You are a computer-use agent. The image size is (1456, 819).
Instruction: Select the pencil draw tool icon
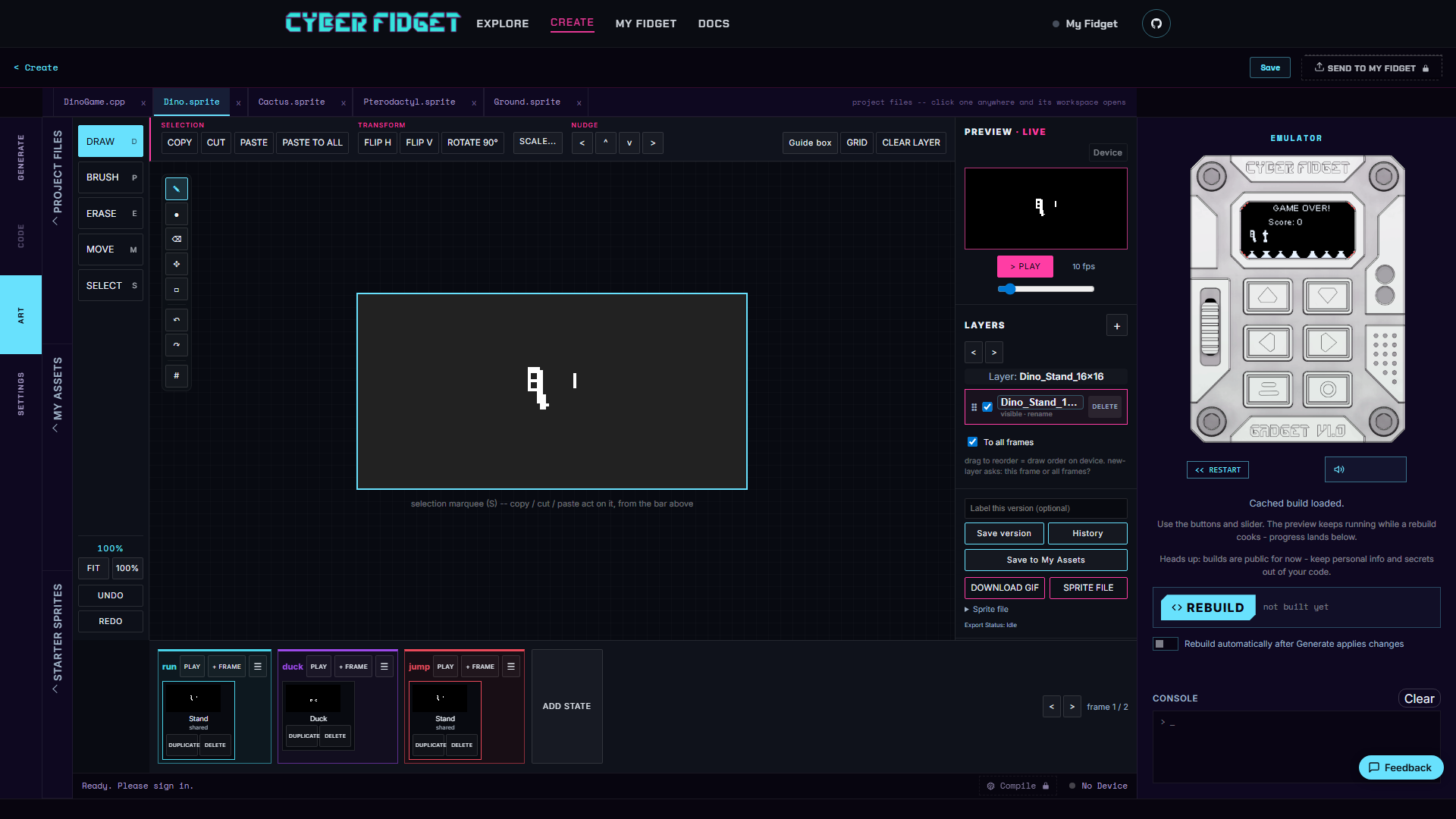pyautogui.click(x=176, y=189)
